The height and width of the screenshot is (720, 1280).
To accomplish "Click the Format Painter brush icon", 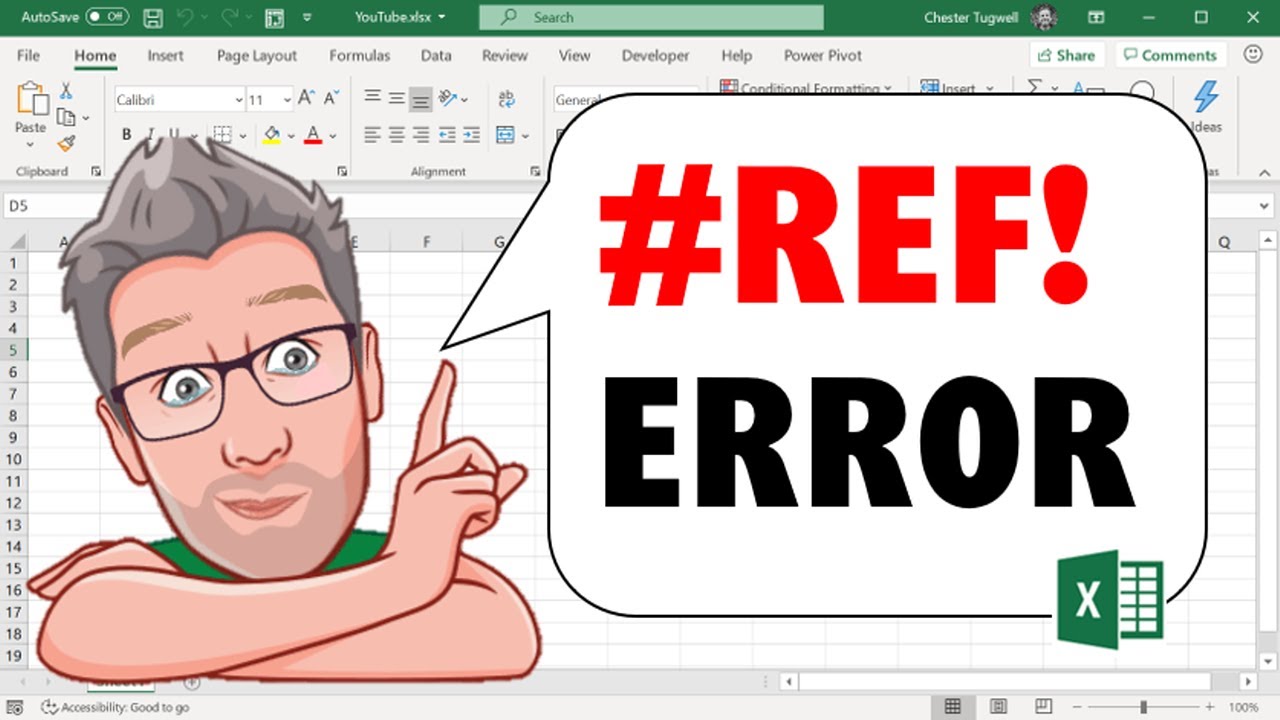I will point(66,143).
